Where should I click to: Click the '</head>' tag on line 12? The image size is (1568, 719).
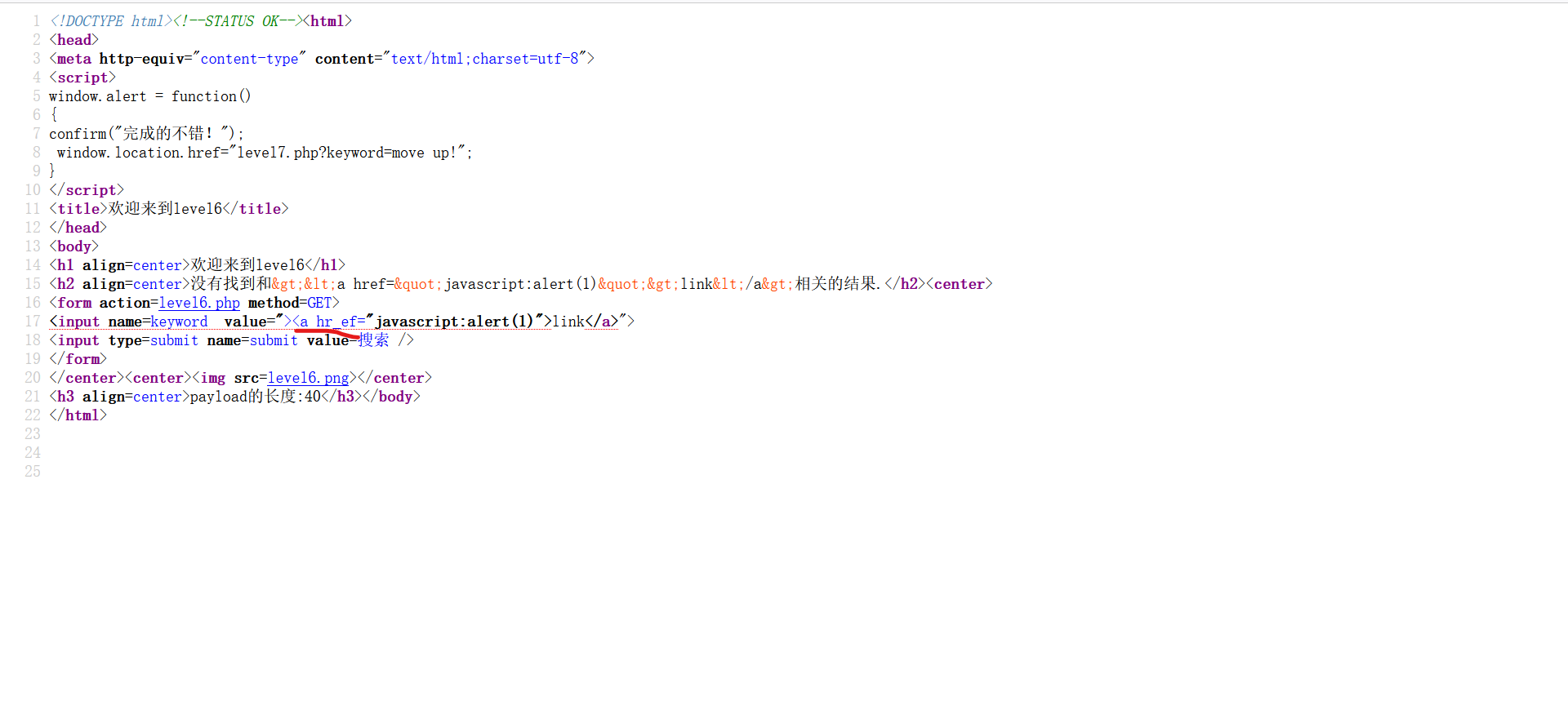tap(78, 228)
